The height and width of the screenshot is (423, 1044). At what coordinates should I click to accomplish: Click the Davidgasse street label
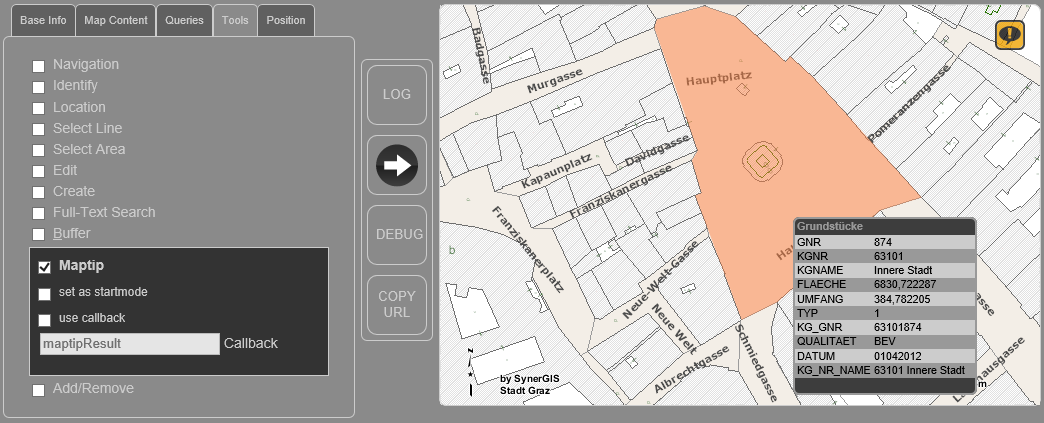click(x=657, y=151)
